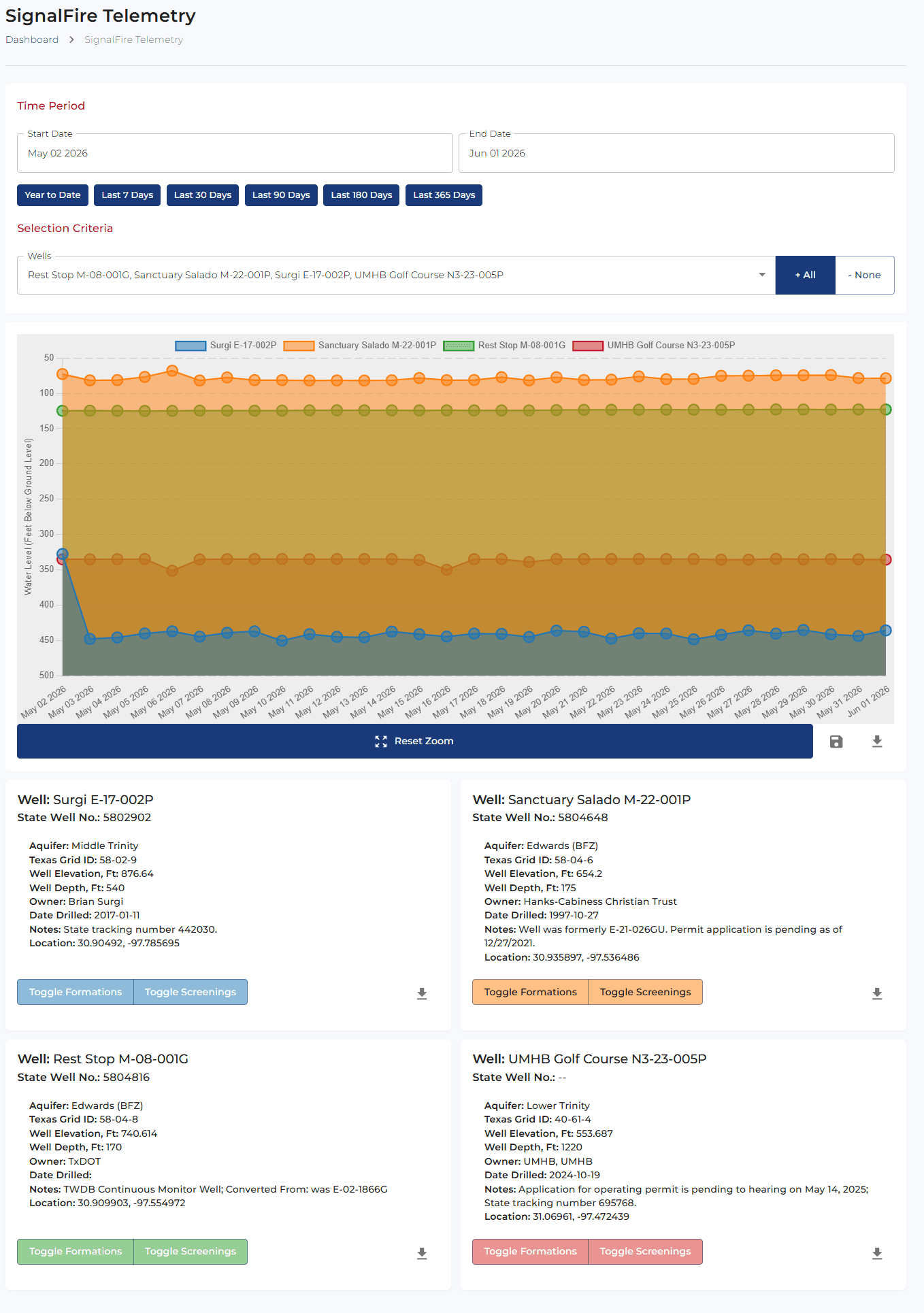
Task: Toggle Rest Stop M-08-001G legend series
Action: (x=504, y=346)
